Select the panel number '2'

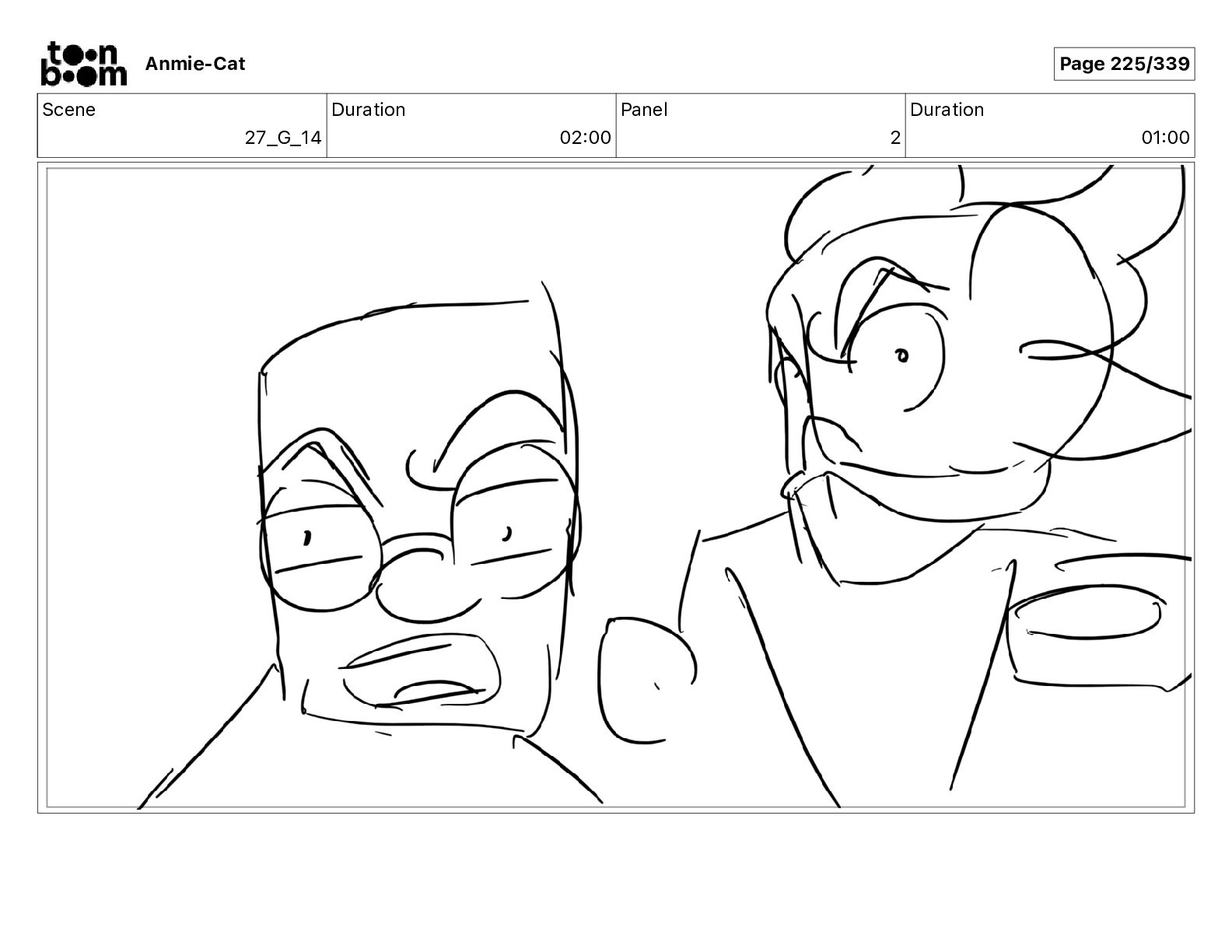tap(895, 138)
